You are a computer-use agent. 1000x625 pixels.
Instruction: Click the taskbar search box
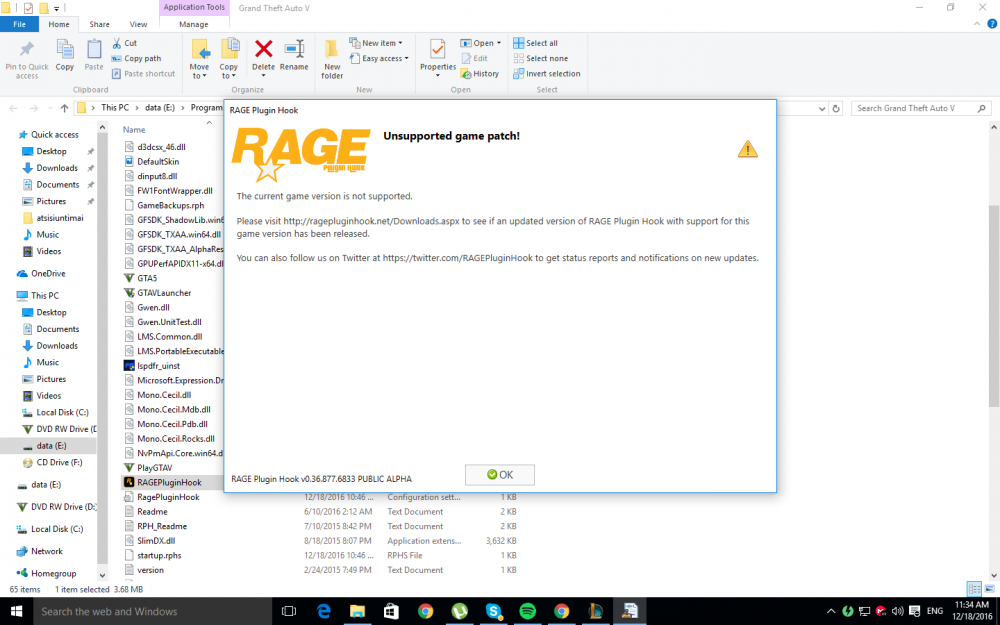153,611
